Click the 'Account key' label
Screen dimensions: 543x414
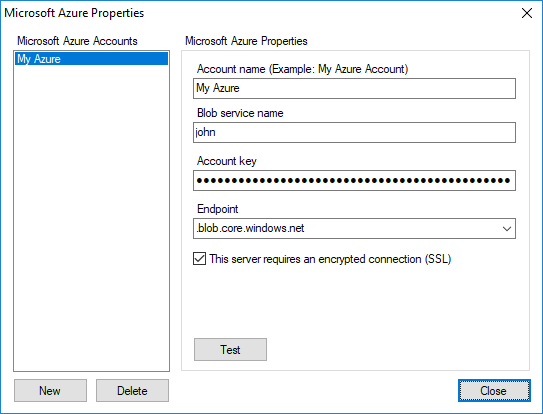tap(226, 161)
